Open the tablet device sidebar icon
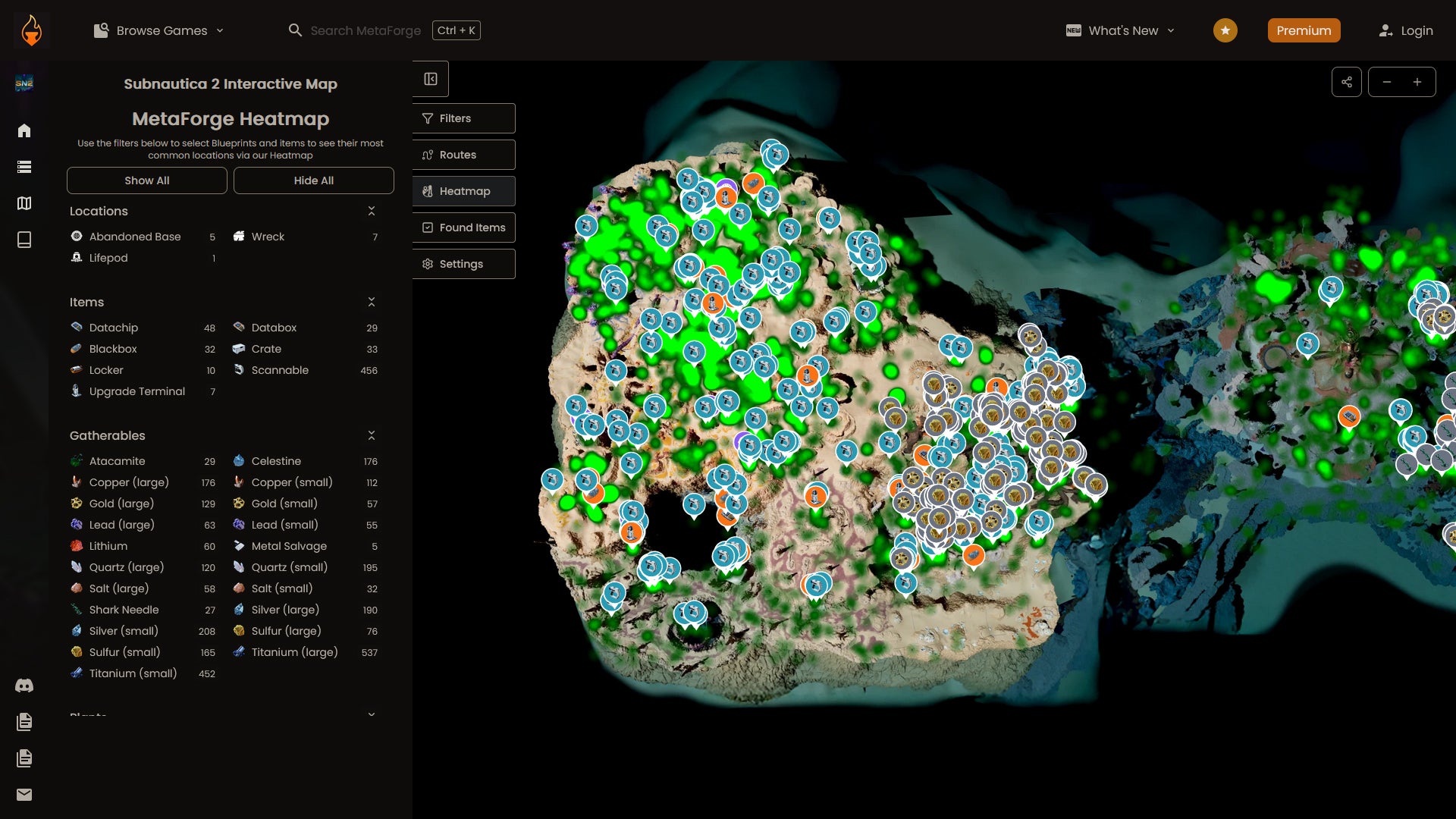 [x=24, y=240]
